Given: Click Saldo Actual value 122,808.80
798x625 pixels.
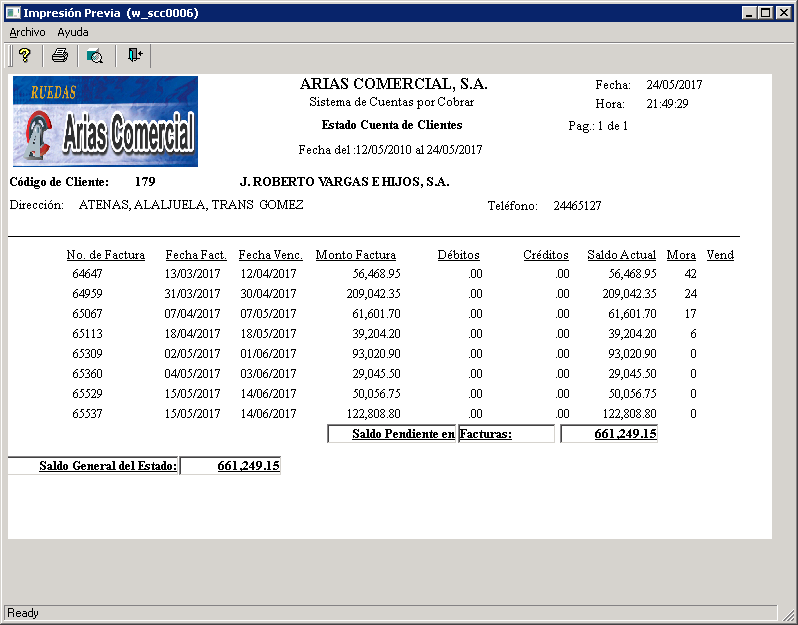Looking at the screenshot, I should click(x=630, y=414).
